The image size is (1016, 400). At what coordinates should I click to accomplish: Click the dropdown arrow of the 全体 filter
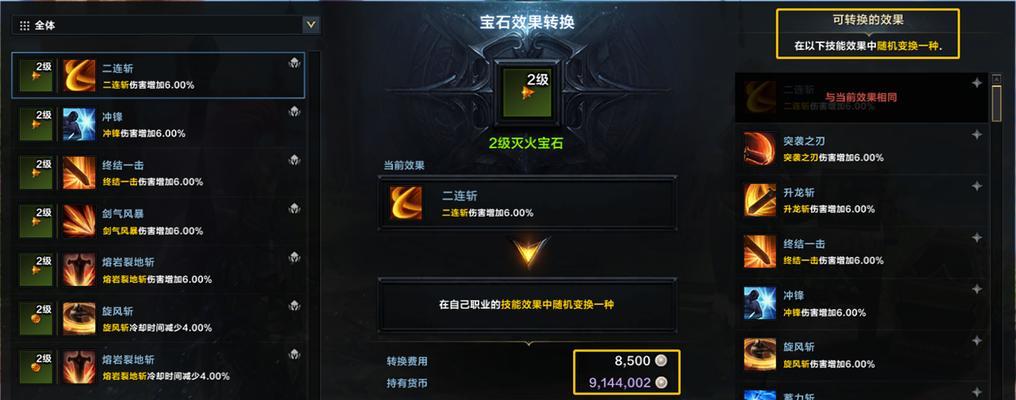pos(312,25)
